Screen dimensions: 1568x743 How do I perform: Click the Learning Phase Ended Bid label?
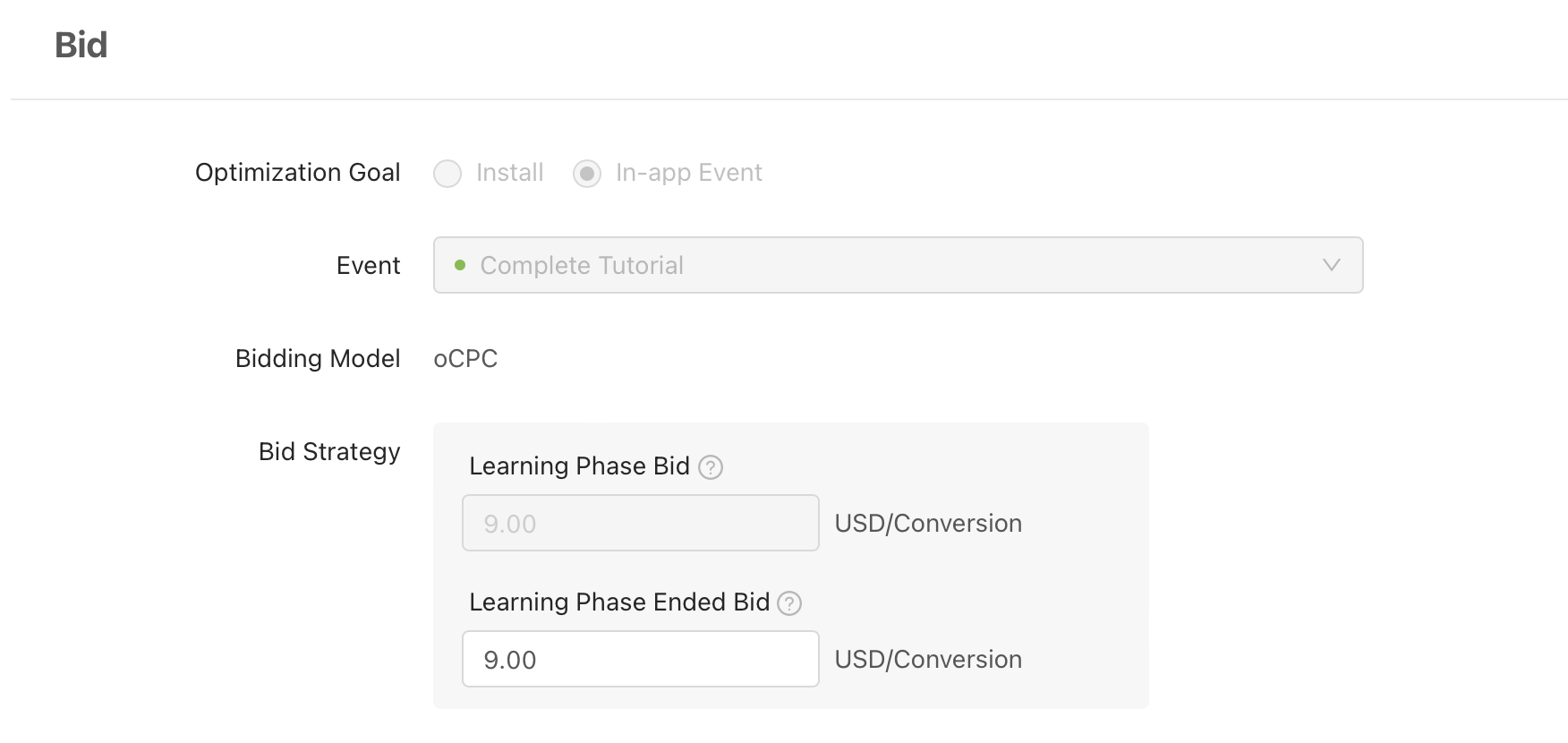pyautogui.click(x=619, y=602)
